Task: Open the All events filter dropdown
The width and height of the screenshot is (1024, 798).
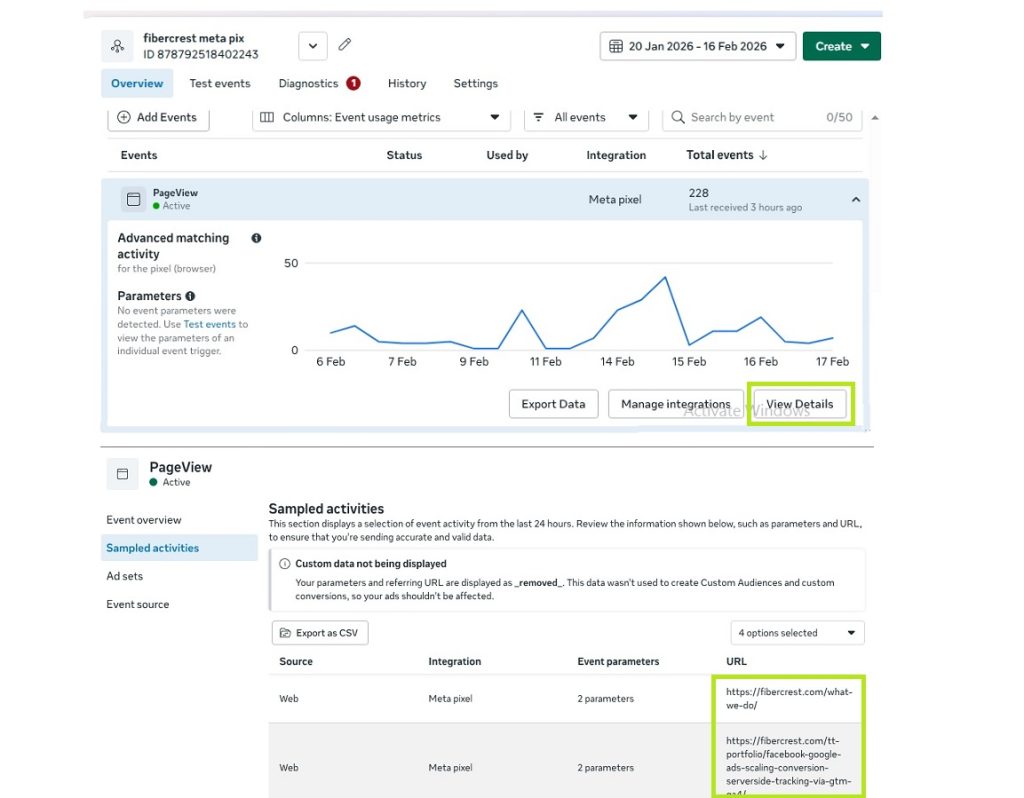Action: [x=585, y=117]
